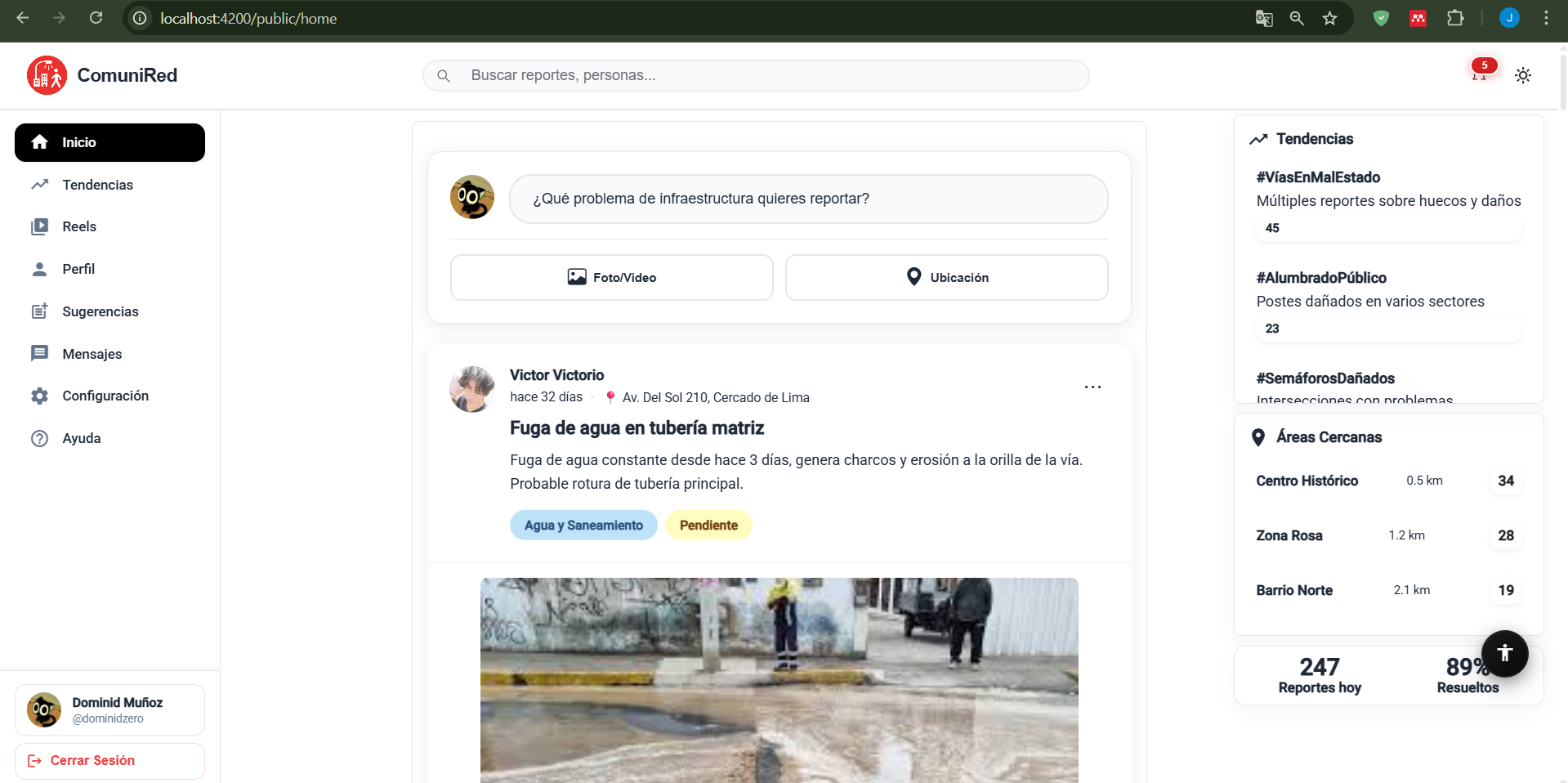The height and width of the screenshot is (783, 1568).
Task: Click the 247 Reportes hoy stat
Action: tap(1320, 675)
